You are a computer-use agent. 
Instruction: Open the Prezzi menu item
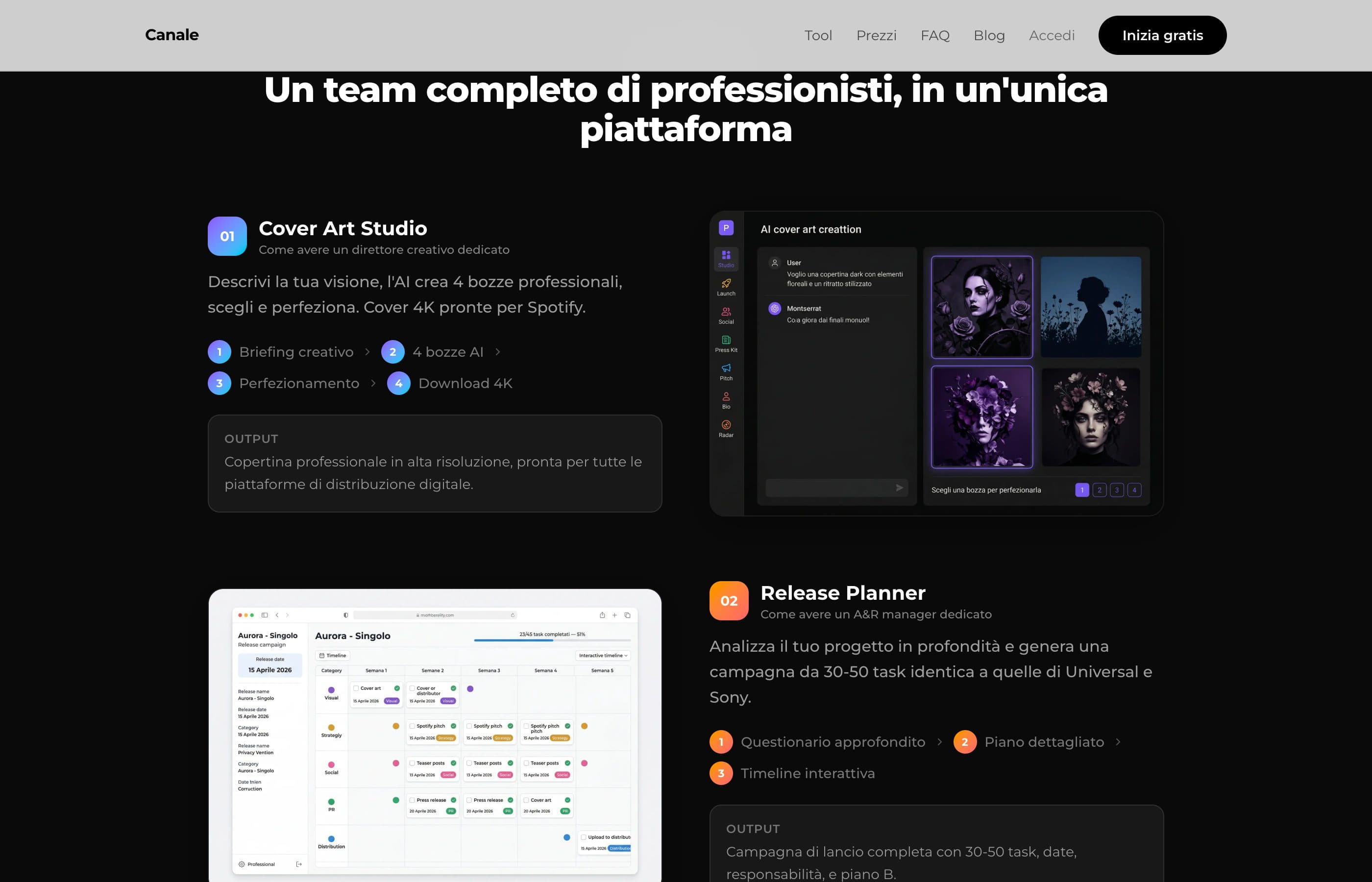tap(876, 35)
